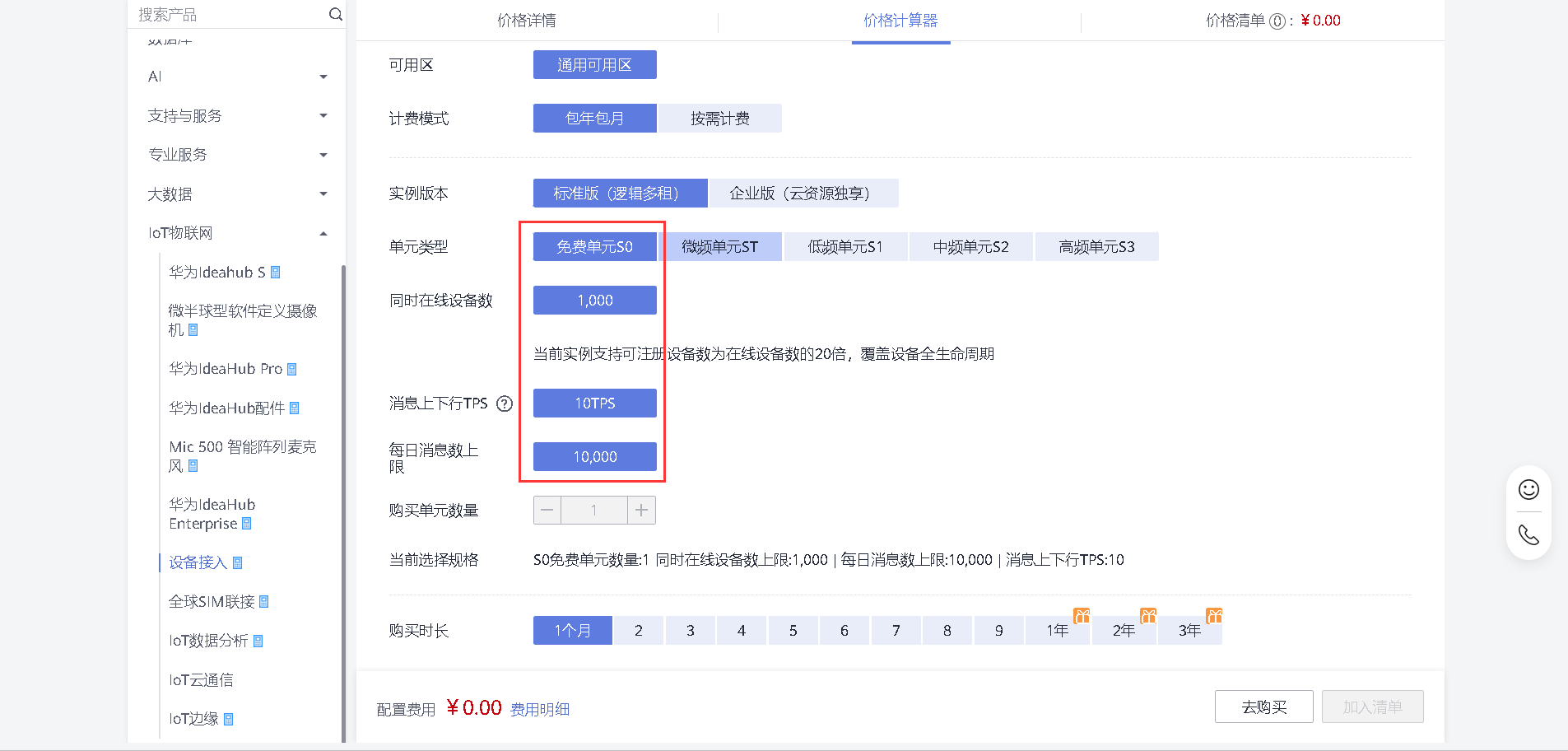The height and width of the screenshot is (751, 1568).
Task: Click the sidebar vertical scrollbar
Action: point(343,502)
